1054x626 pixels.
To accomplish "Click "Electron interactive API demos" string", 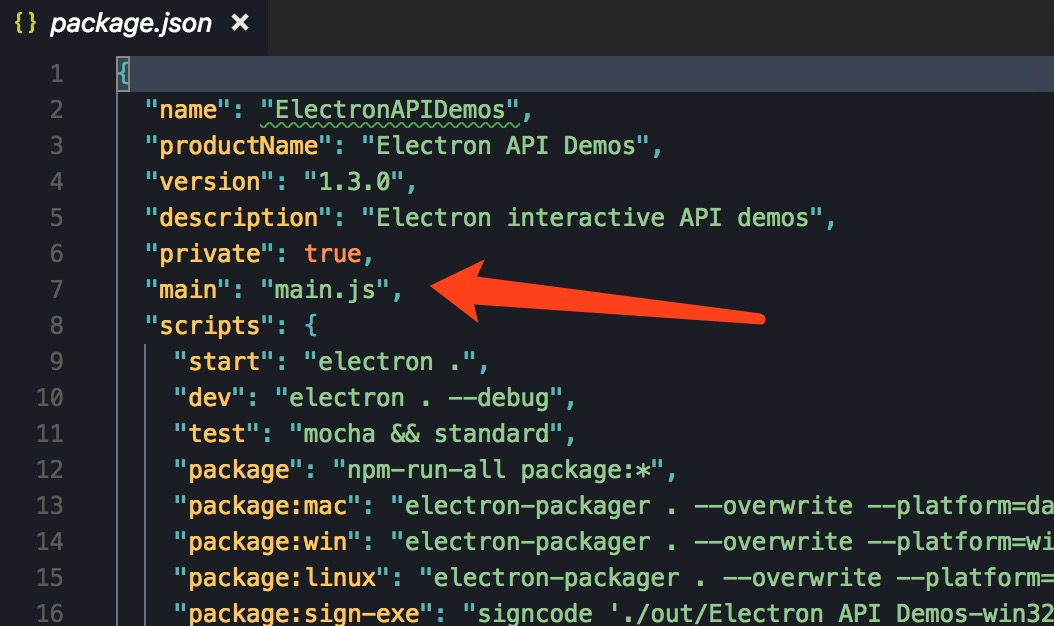I will coord(592,218).
